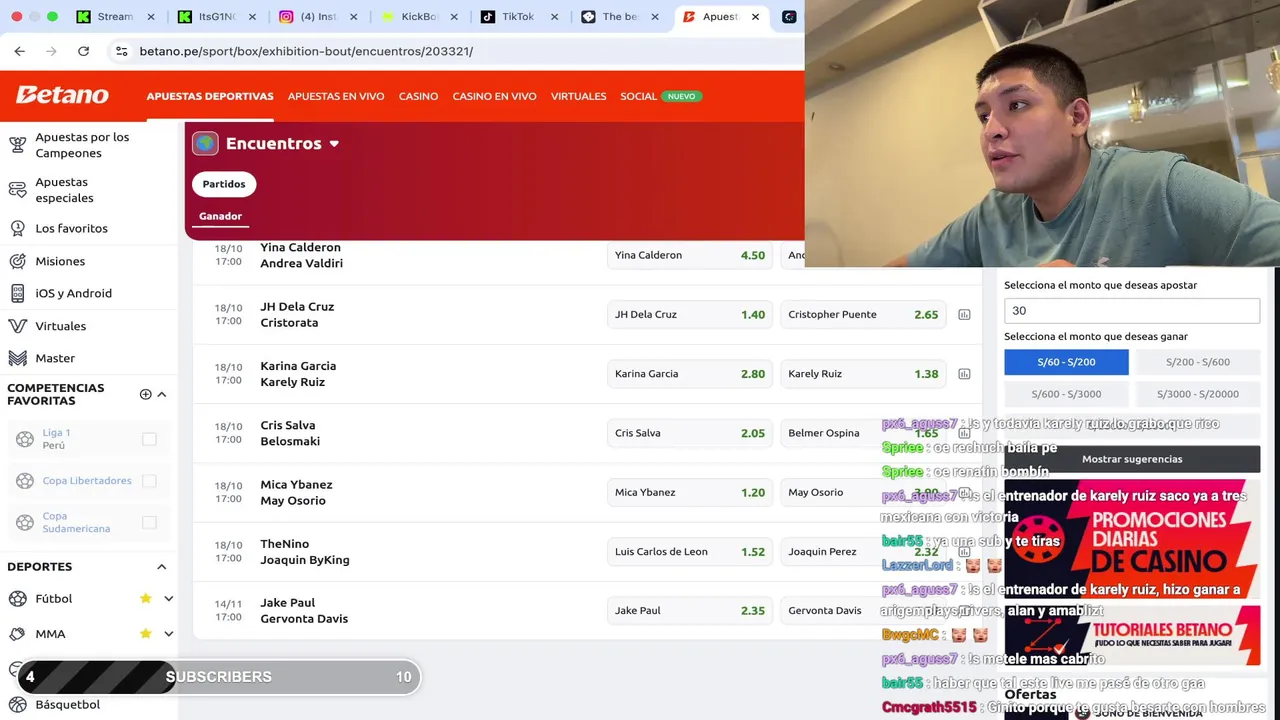Reload the page
Viewport: 1280px width, 720px height.
pos(83,51)
